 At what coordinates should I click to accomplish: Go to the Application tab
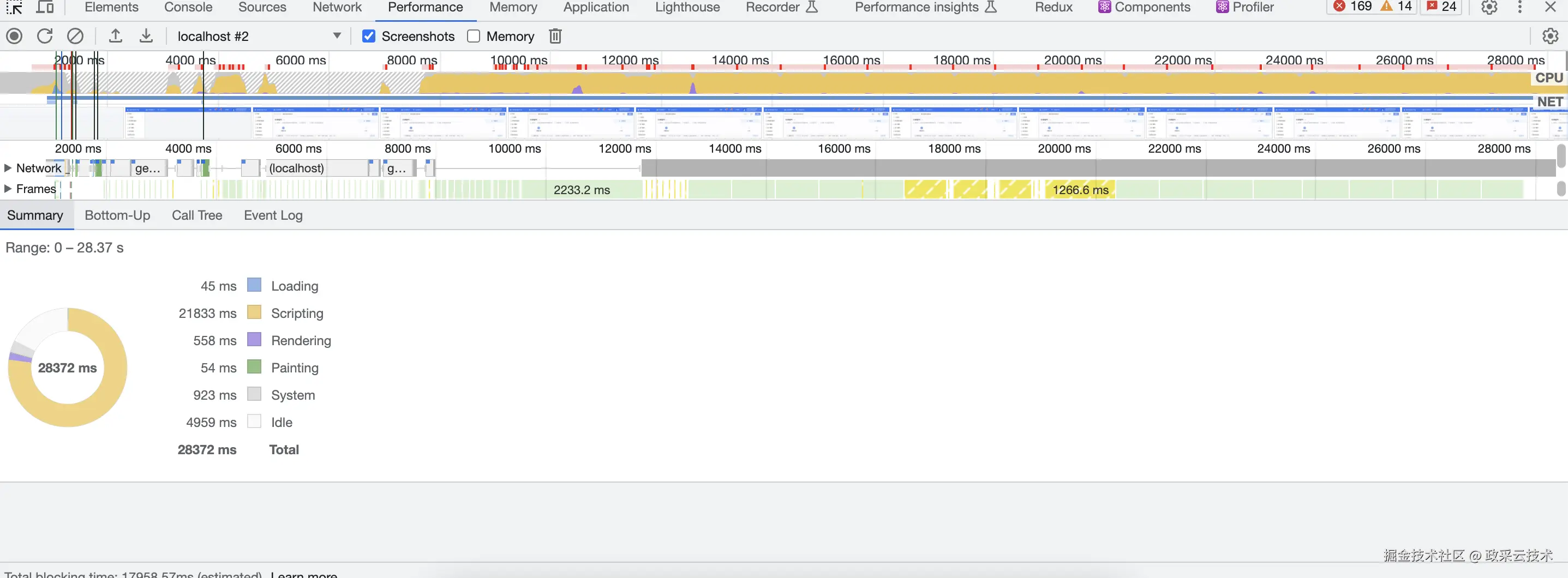(596, 7)
